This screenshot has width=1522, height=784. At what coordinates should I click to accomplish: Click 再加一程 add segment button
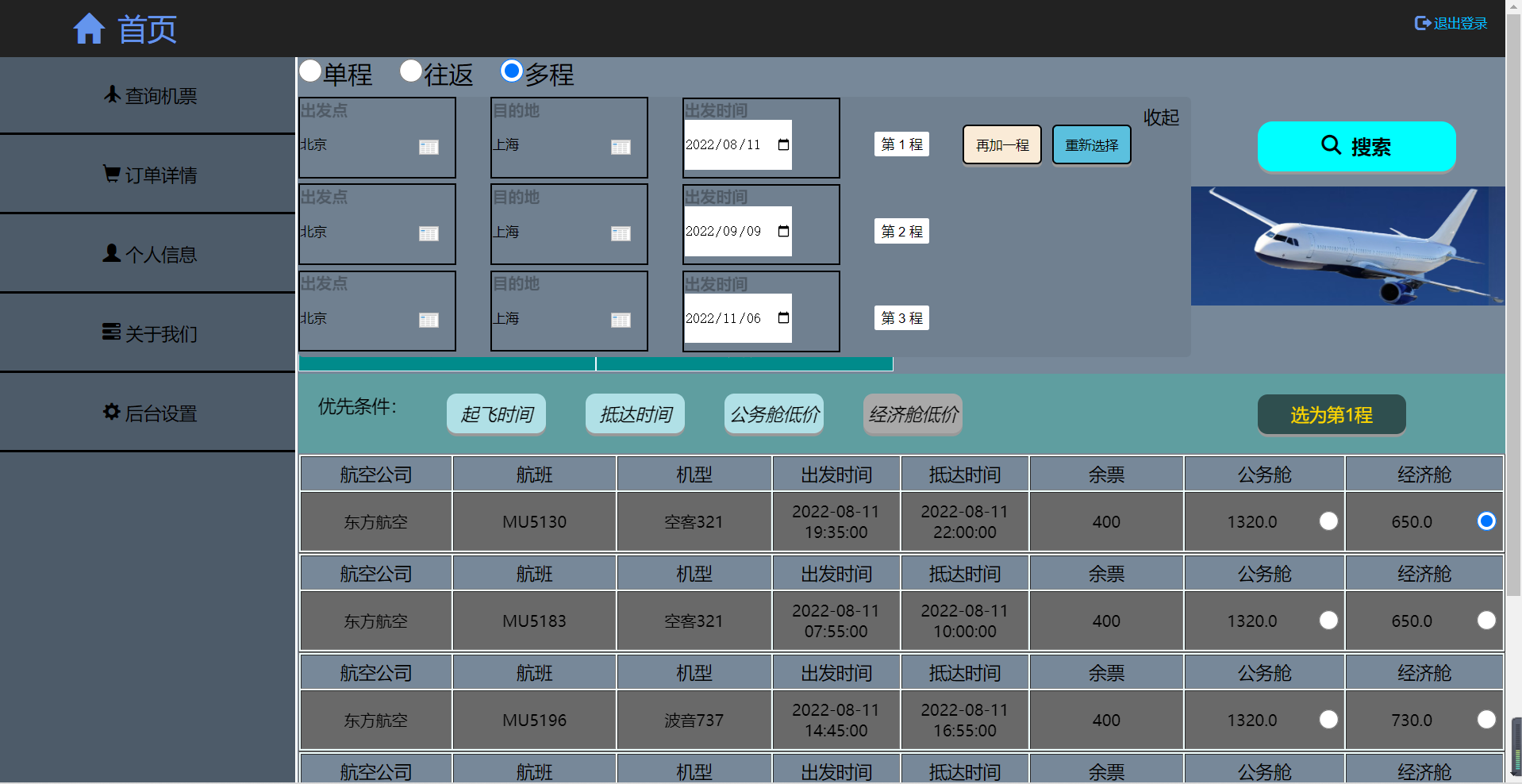point(1002,145)
